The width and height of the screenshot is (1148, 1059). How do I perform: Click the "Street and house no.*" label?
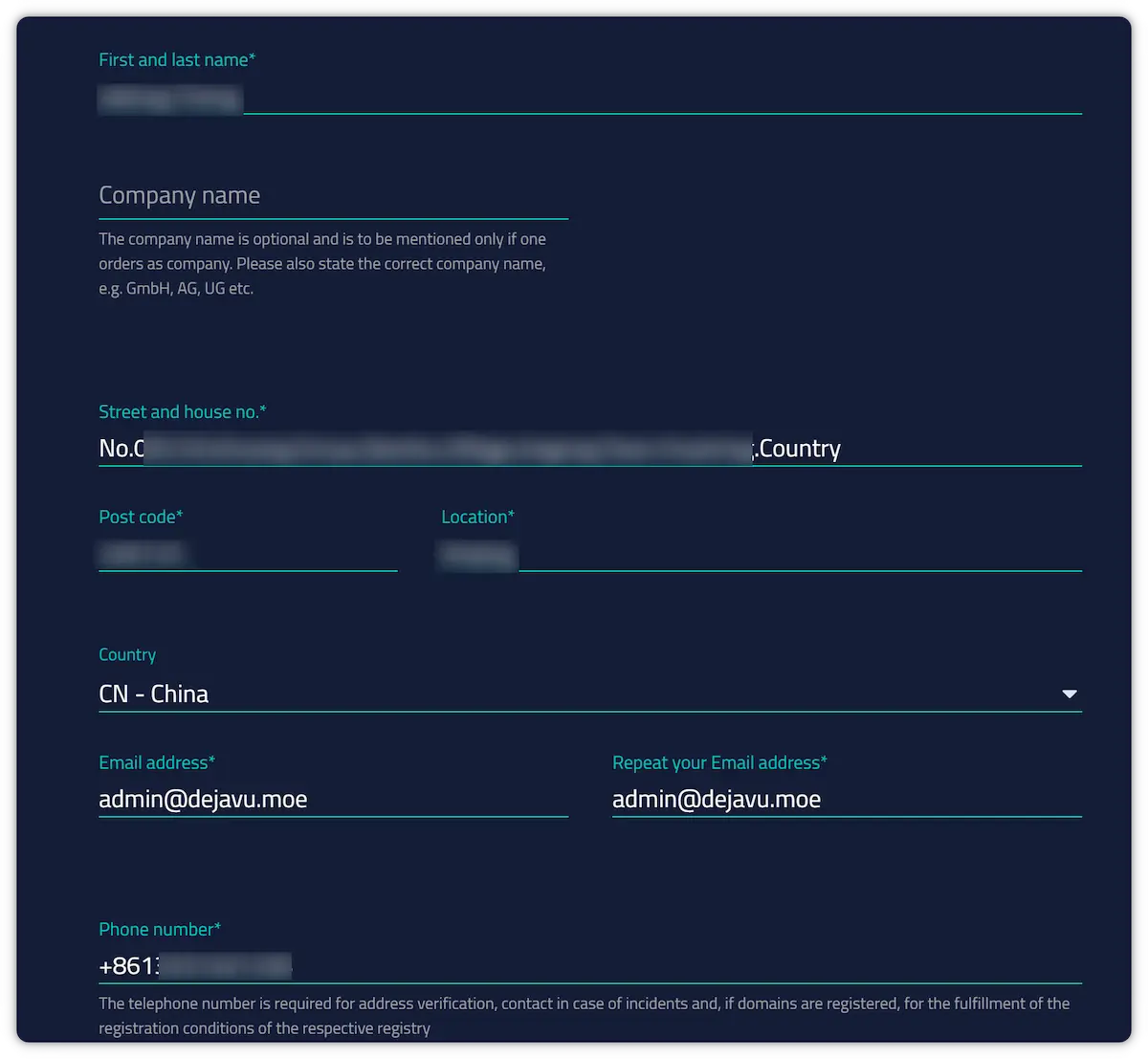tap(182, 411)
